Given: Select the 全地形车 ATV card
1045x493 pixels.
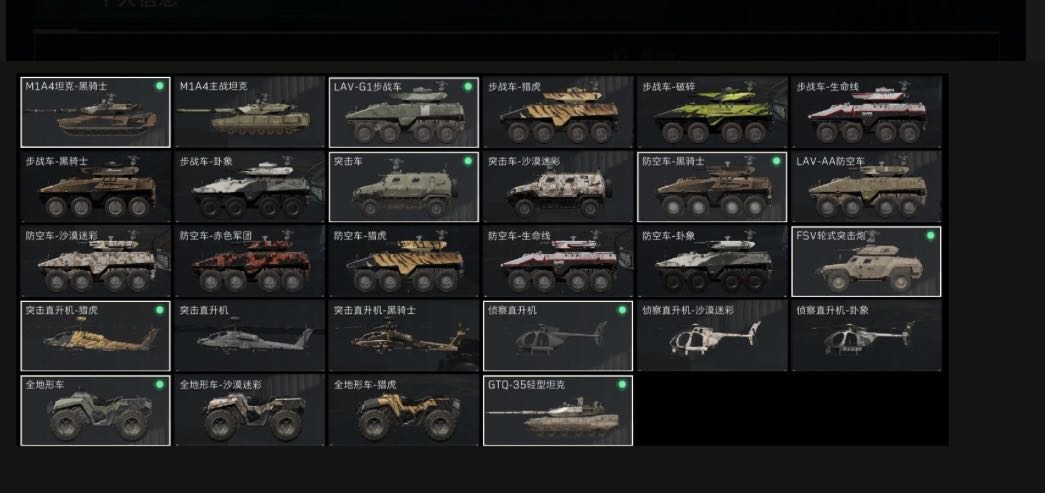Looking at the screenshot, I should pyautogui.click(x=95, y=410).
